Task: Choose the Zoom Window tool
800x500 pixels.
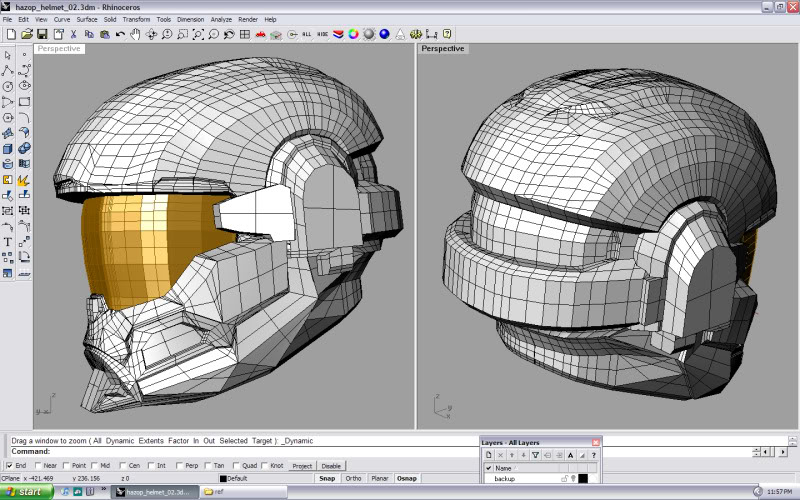Action: point(182,34)
